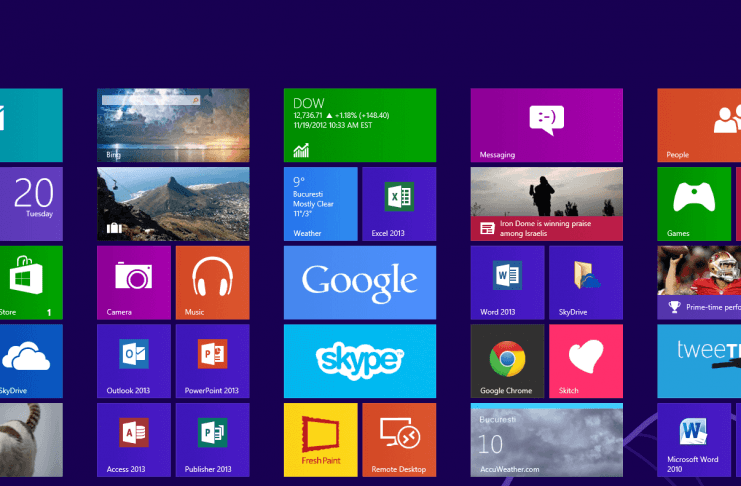This screenshot has height=486, width=741.
Task: Open the SkyDrive folder tile beside Word 2013
Action: coord(586,282)
